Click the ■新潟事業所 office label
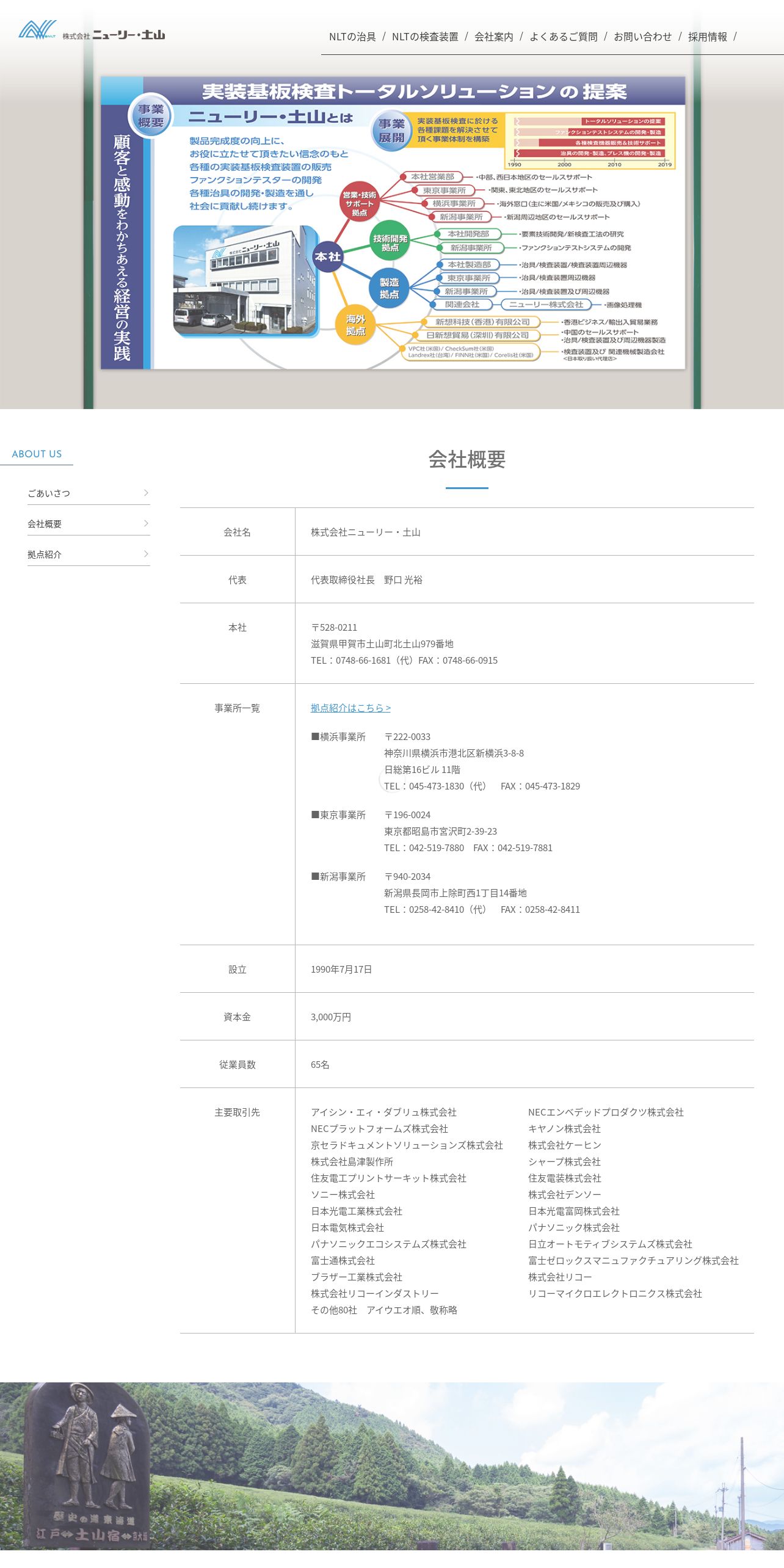The width and height of the screenshot is (784, 1568). coord(338,876)
